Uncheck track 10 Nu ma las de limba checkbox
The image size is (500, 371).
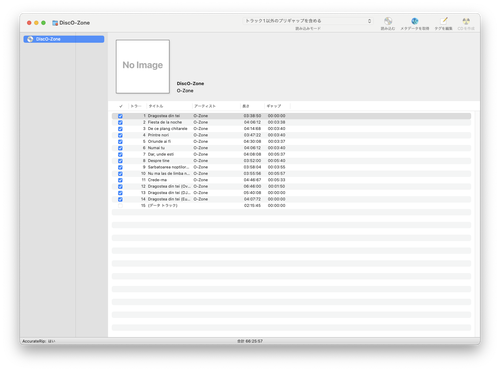click(120, 174)
